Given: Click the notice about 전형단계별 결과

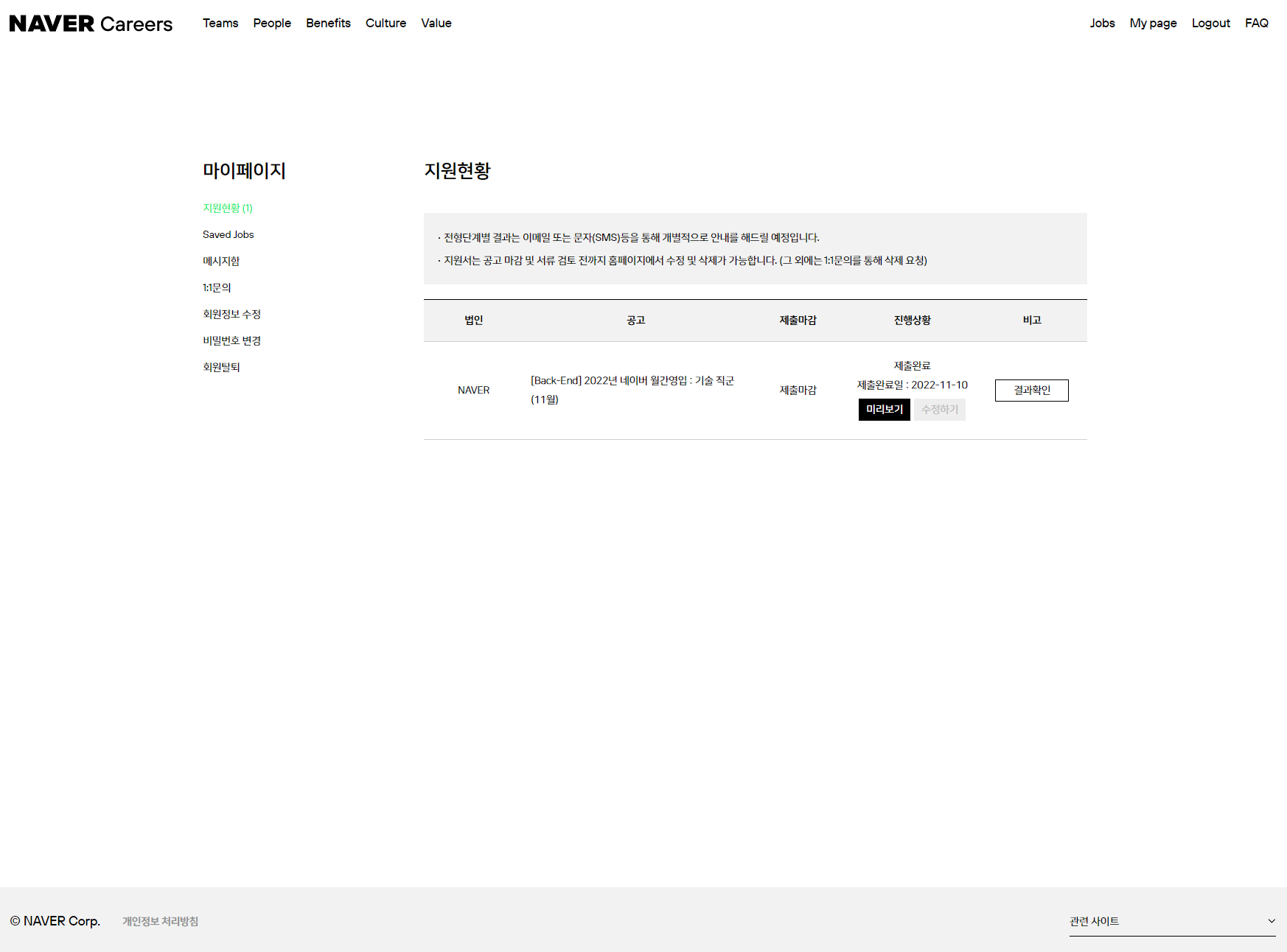Looking at the screenshot, I should (x=629, y=237).
